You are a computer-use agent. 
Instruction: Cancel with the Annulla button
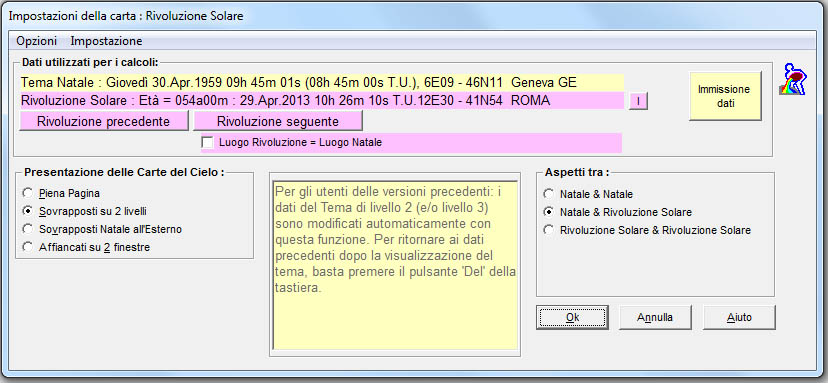click(655, 317)
